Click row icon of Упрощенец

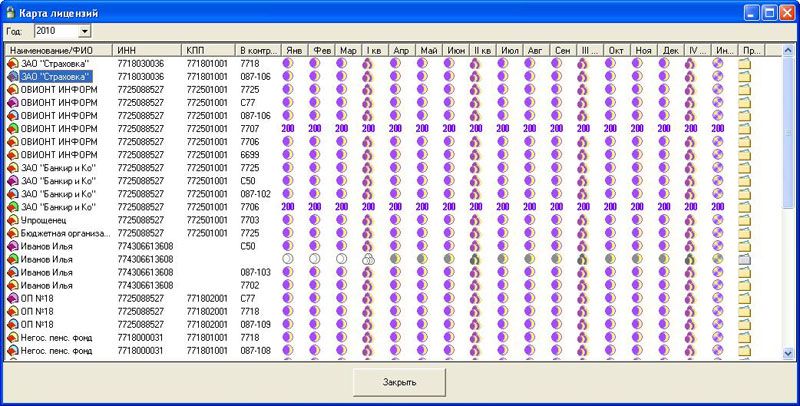13,220
